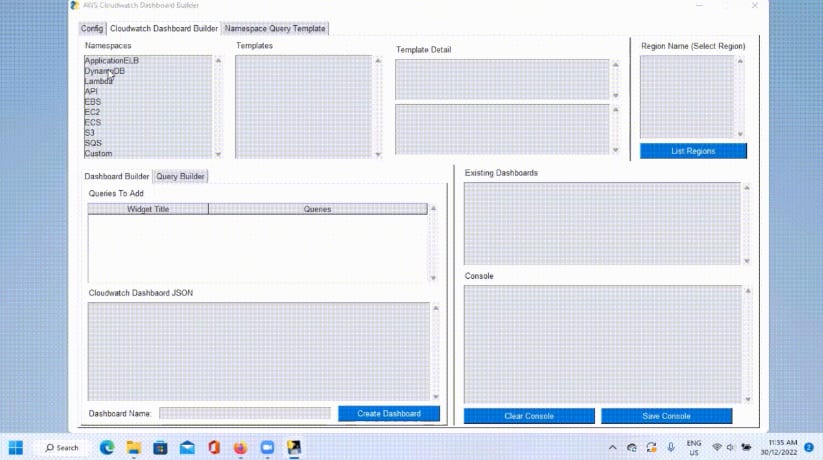Click Templates list scroll down arrow
The image size is (823, 460).
[378, 154]
